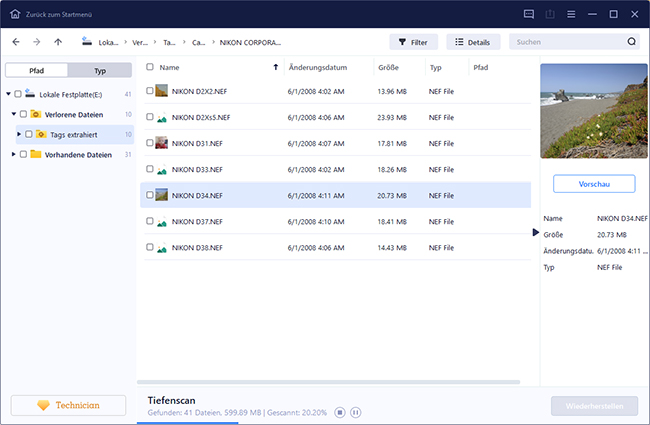The image size is (650, 425).
Task: Click NIKON D38.NEF image icon
Action: pyautogui.click(x=161, y=248)
